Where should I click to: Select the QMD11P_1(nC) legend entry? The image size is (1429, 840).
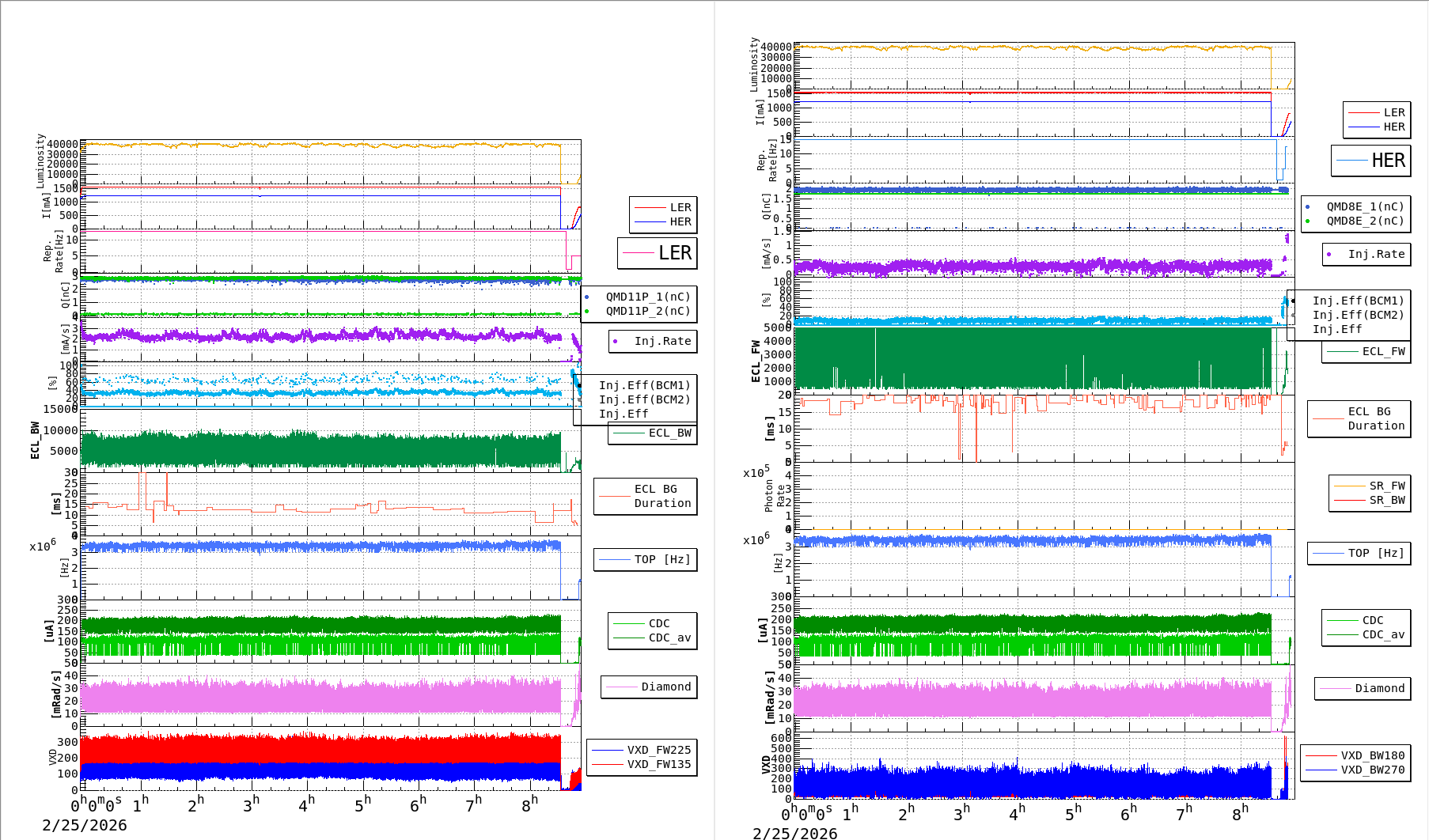[x=647, y=297]
